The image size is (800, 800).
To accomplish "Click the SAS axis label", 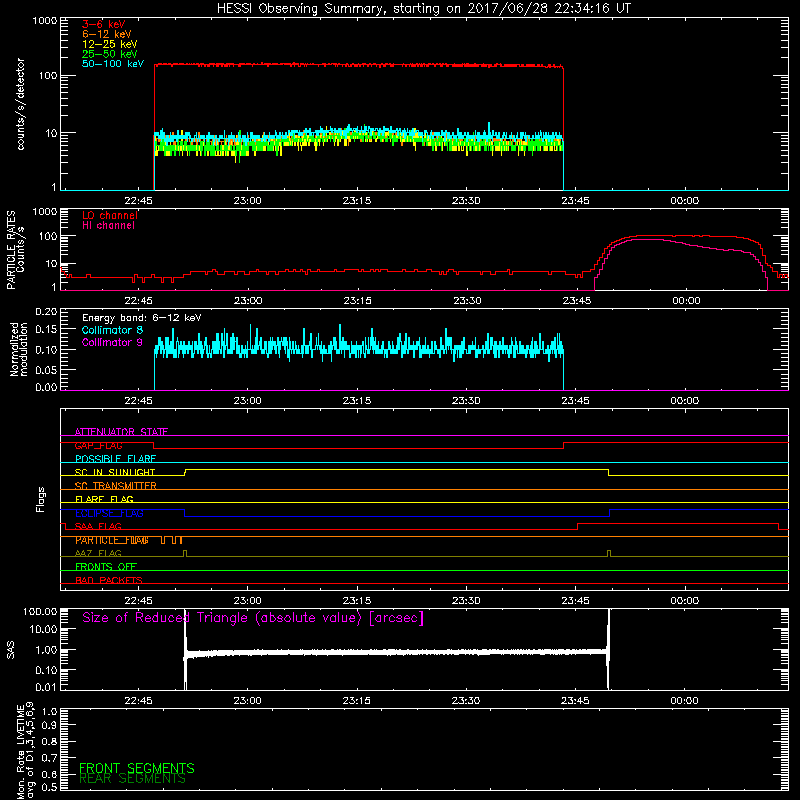I will point(10,650).
